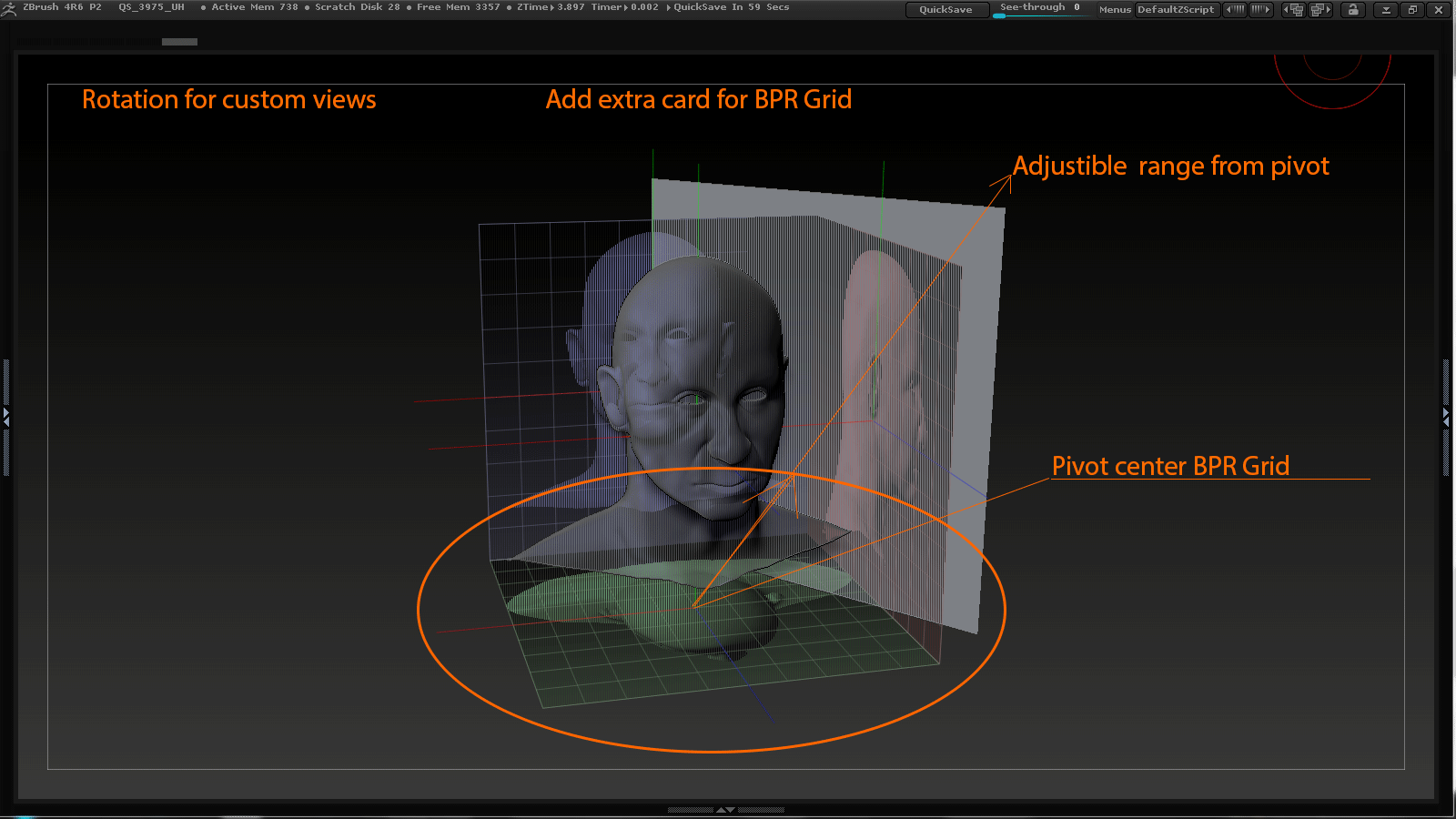The image size is (1456, 819).
Task: Click the Timer readout in title bar
Action: [624, 7]
